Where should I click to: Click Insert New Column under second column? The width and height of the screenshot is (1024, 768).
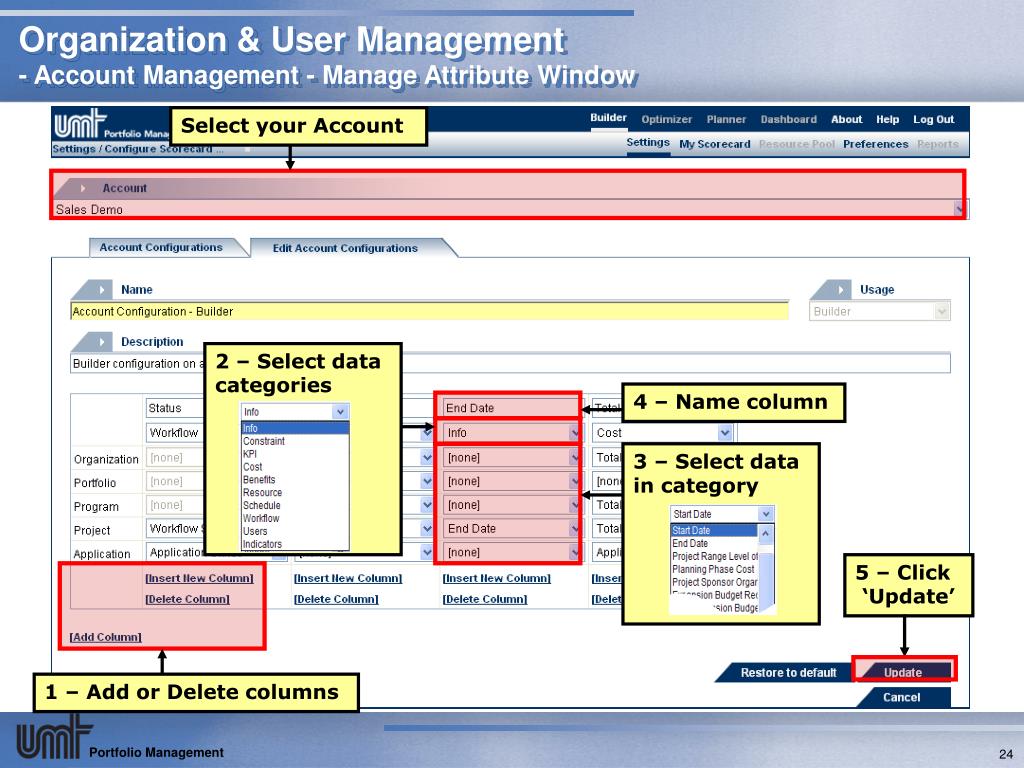click(x=348, y=578)
